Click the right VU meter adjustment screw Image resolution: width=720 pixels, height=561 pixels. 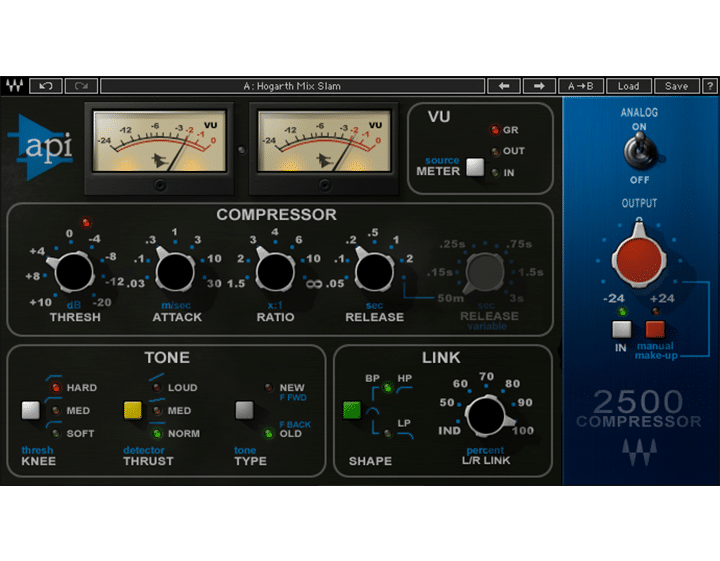pyautogui.click(x=324, y=185)
